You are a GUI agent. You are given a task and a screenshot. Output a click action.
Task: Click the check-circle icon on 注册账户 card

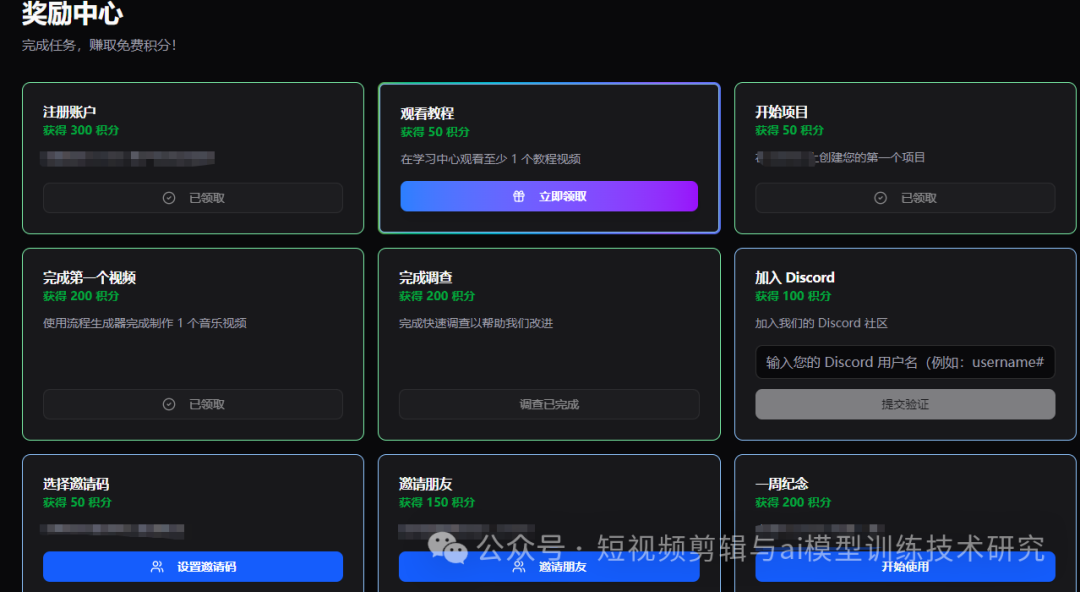click(x=169, y=197)
